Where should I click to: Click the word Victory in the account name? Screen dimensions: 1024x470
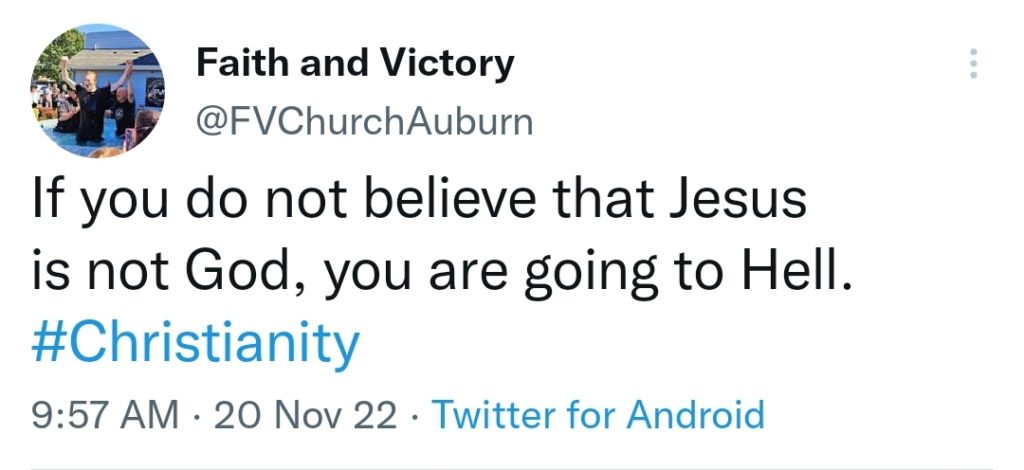click(x=447, y=63)
